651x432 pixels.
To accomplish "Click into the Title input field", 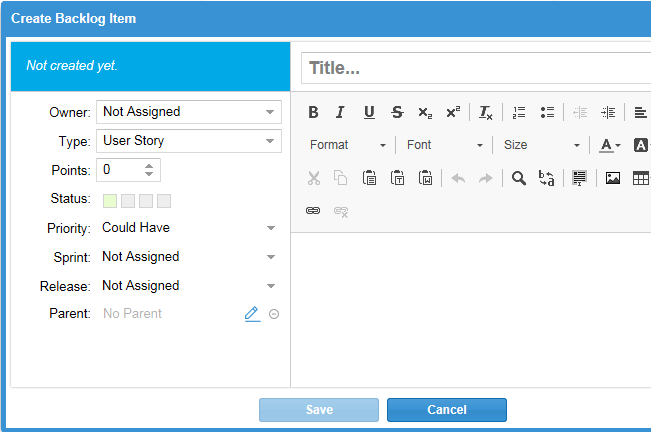I will click(x=475, y=68).
